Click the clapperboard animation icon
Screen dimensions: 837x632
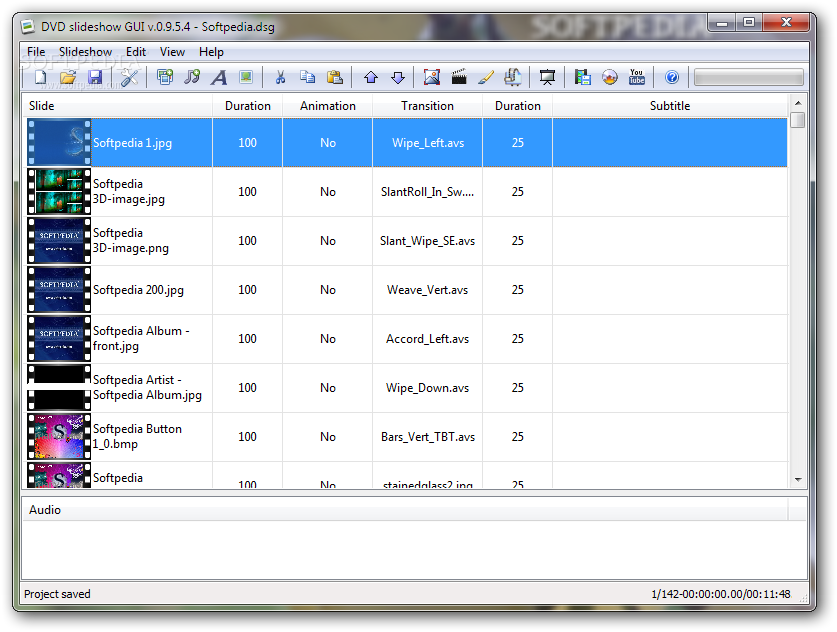point(459,77)
